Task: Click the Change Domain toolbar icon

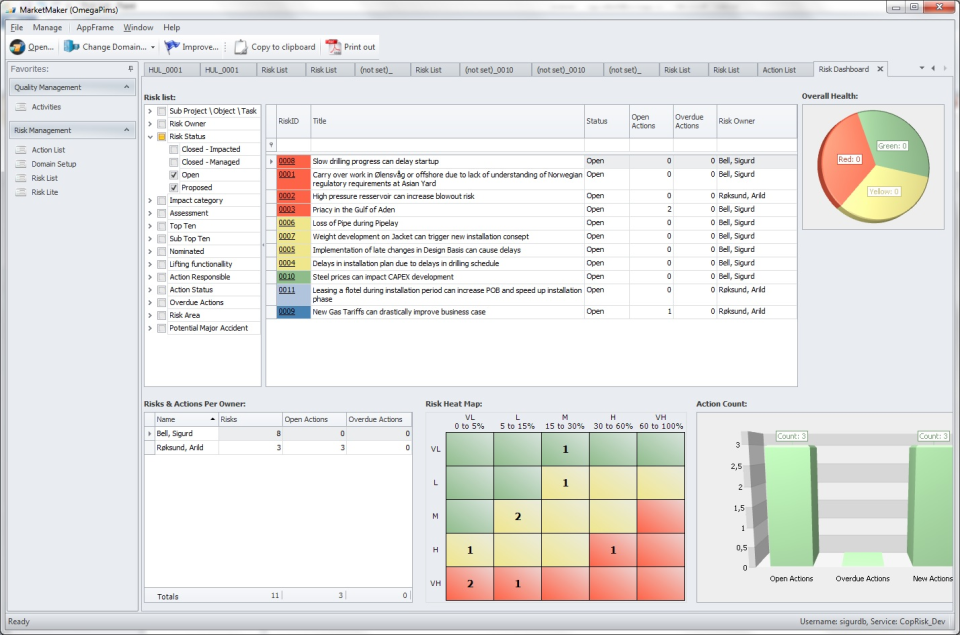Action: 71,47
